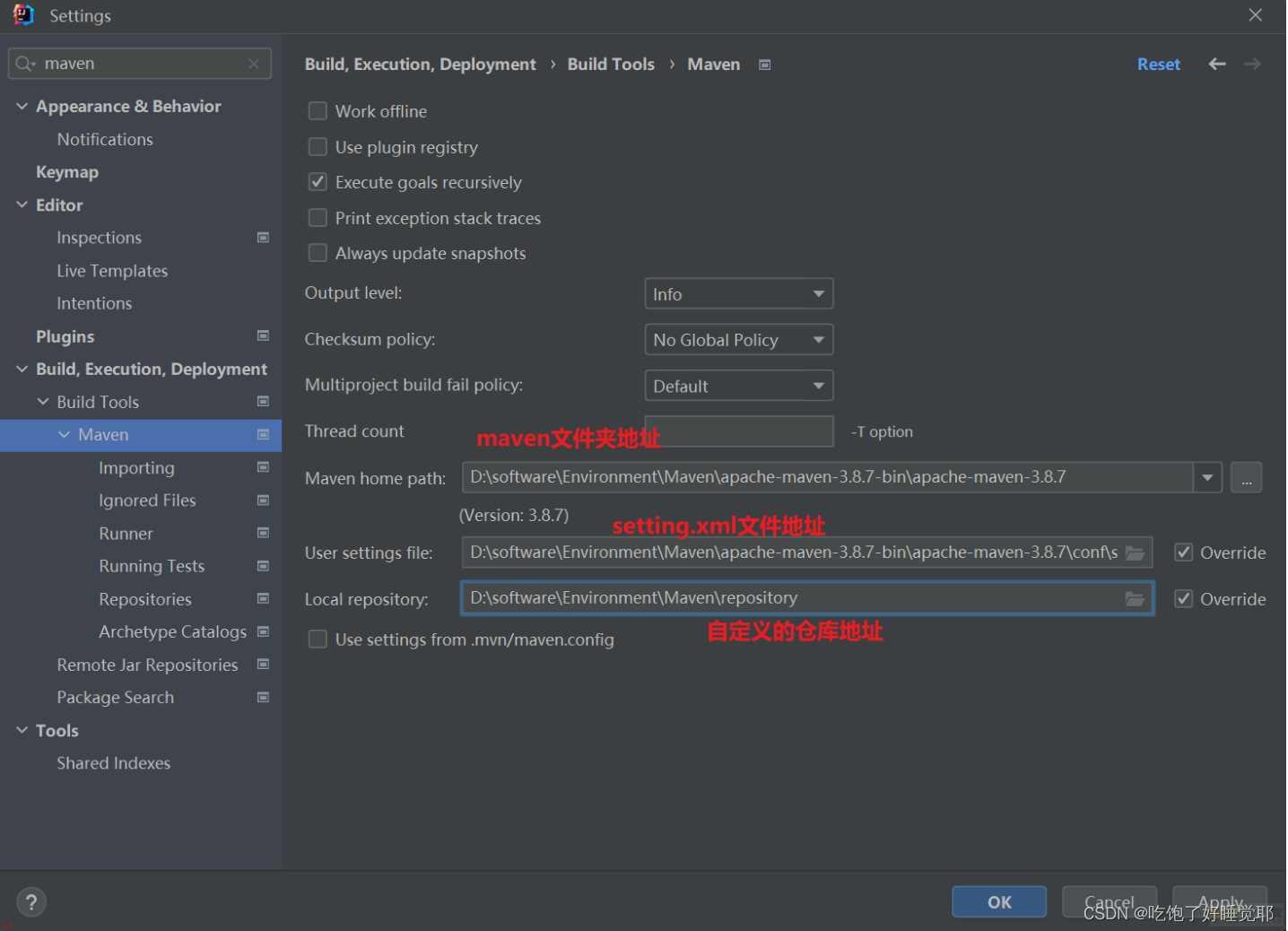Open Multiproject build fail policy dropdown
Screen dimensions: 1288x931
point(739,386)
